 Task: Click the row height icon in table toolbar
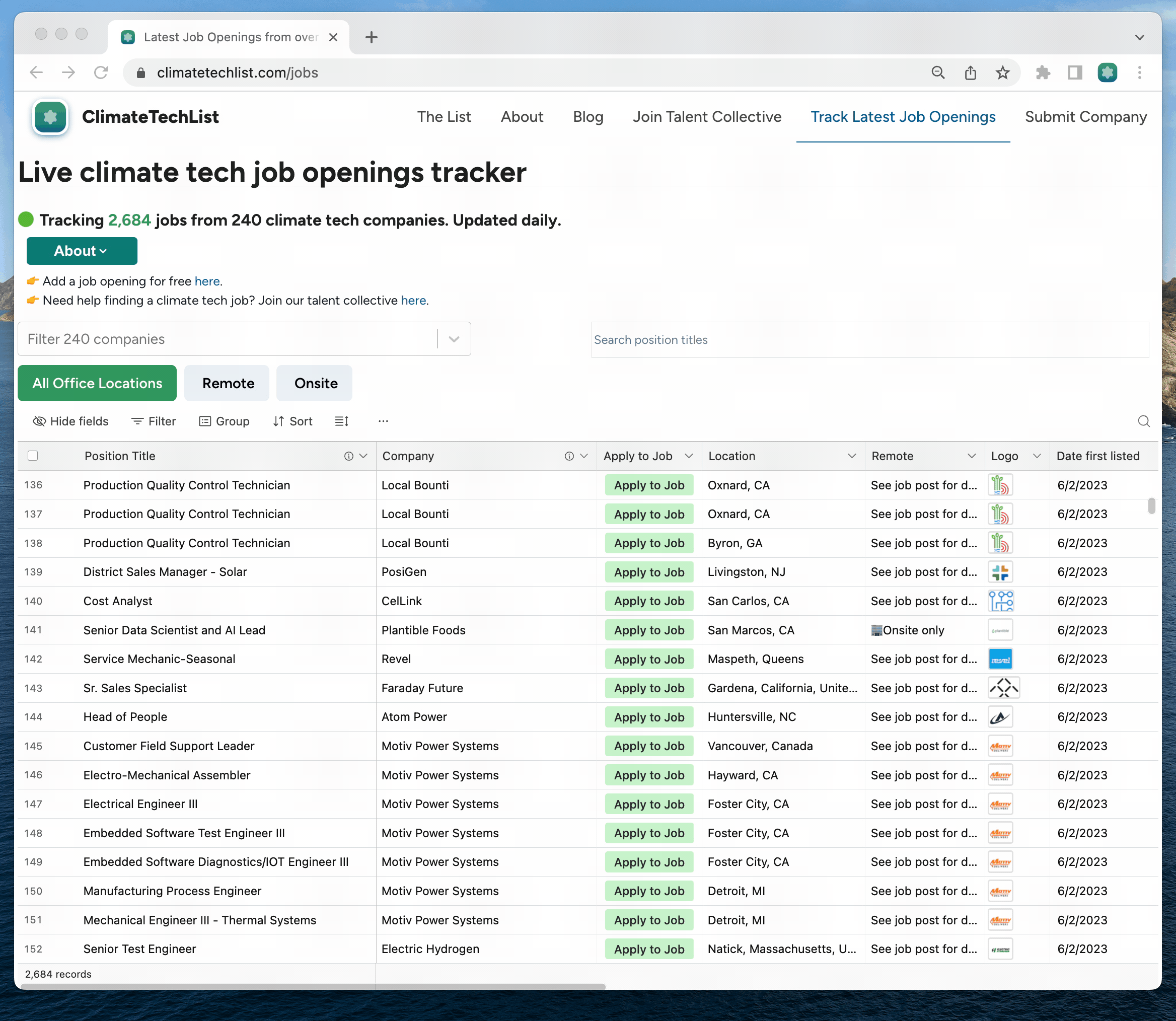[x=342, y=421]
